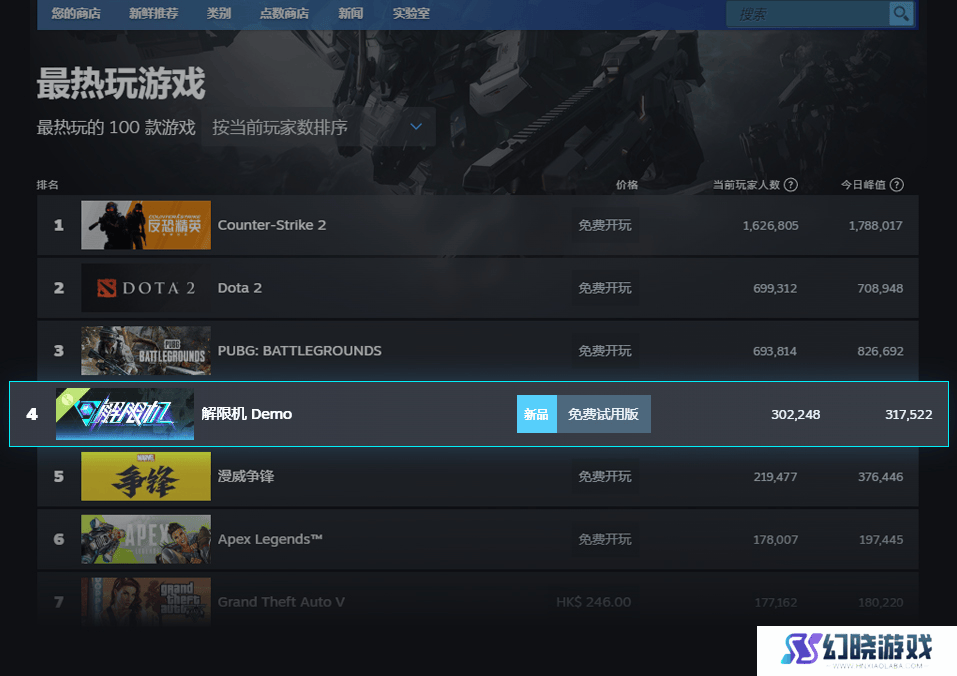Screen dimensions: 957x676
Task: Click the peak value 1,788,017
Action: (x=875, y=226)
